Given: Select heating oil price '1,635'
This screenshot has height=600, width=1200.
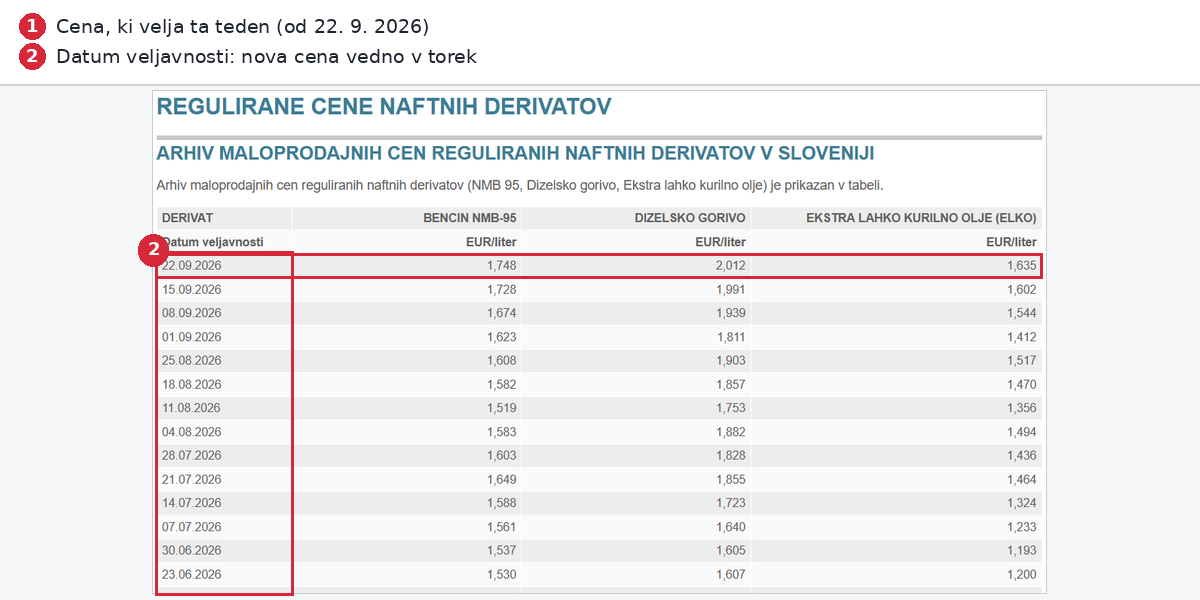Looking at the screenshot, I should (x=1022, y=266).
